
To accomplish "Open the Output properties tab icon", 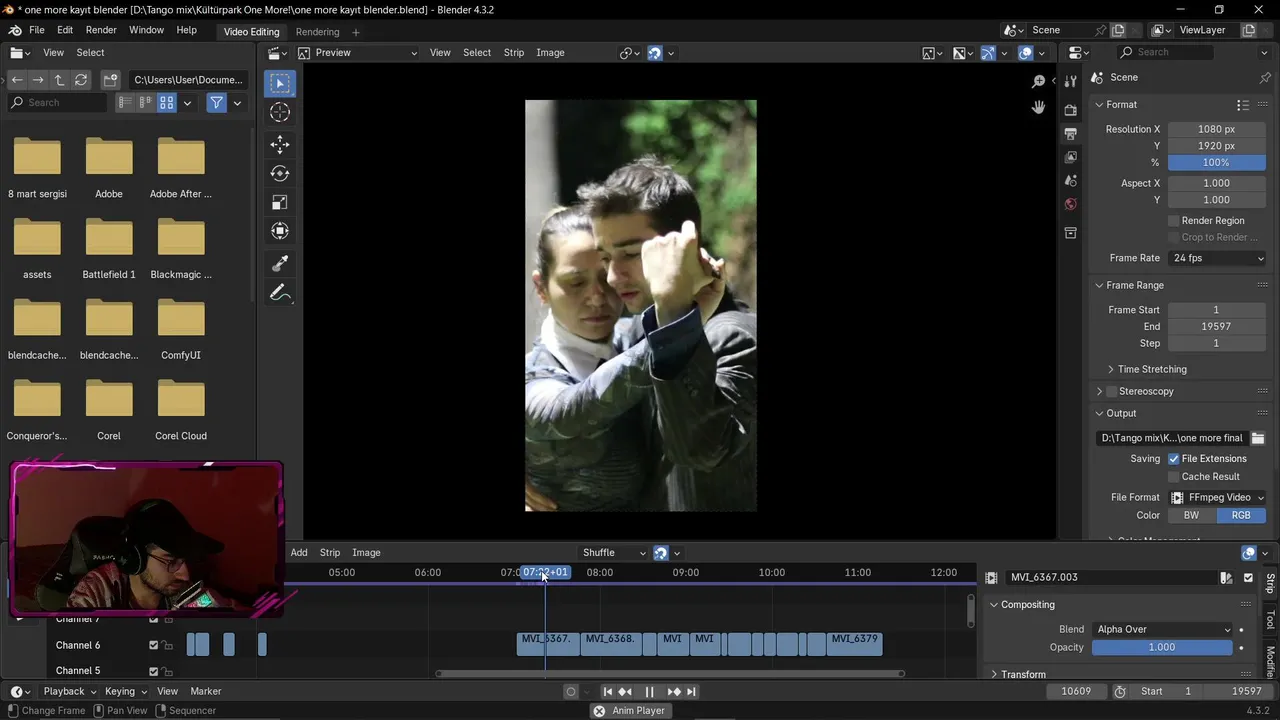I will [x=1070, y=133].
